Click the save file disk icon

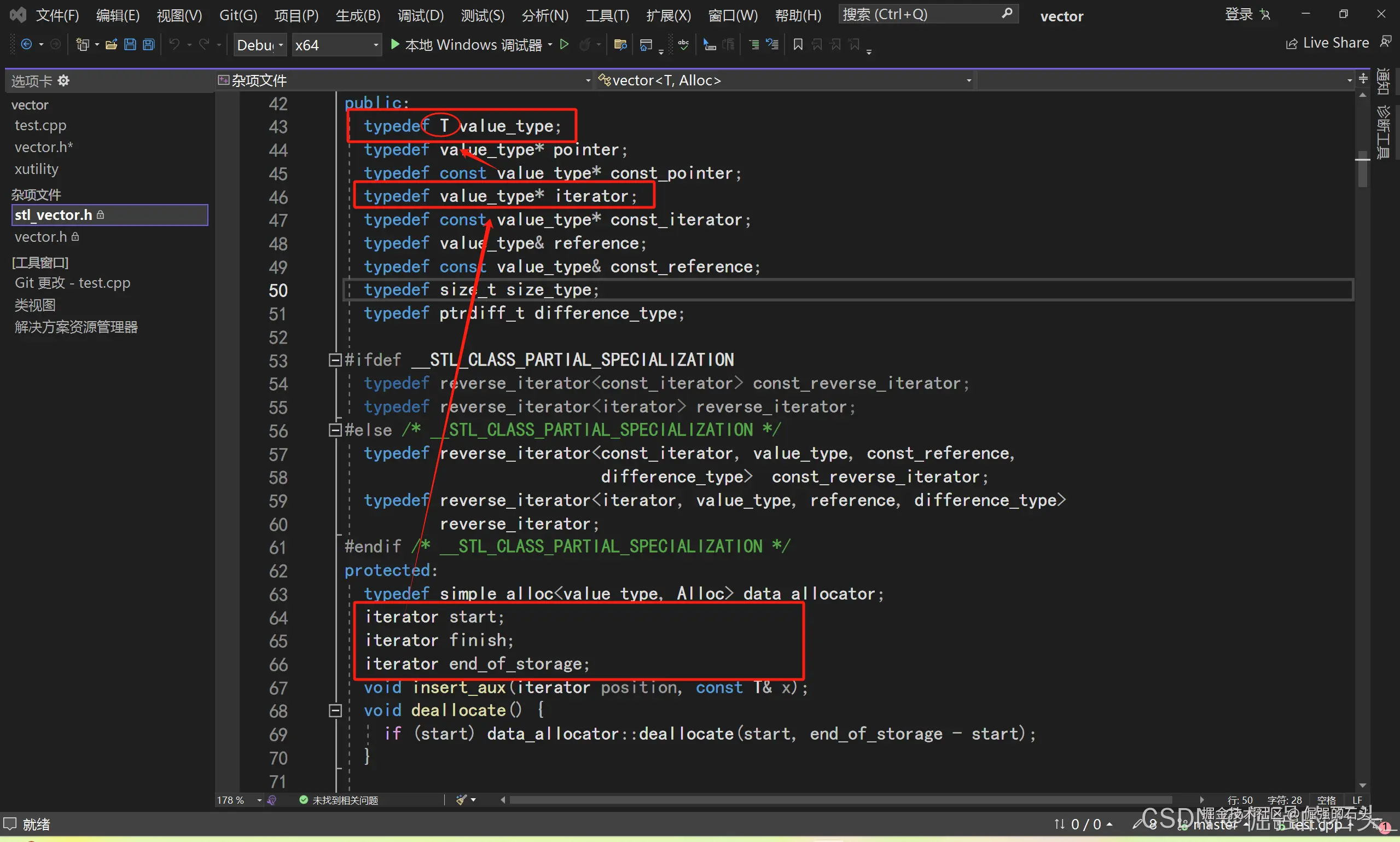[x=130, y=44]
